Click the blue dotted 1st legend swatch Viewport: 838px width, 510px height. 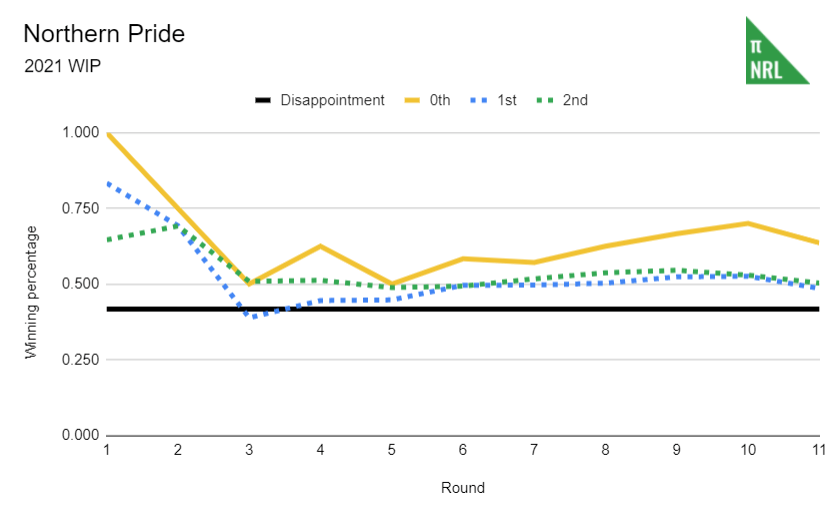tap(479, 100)
